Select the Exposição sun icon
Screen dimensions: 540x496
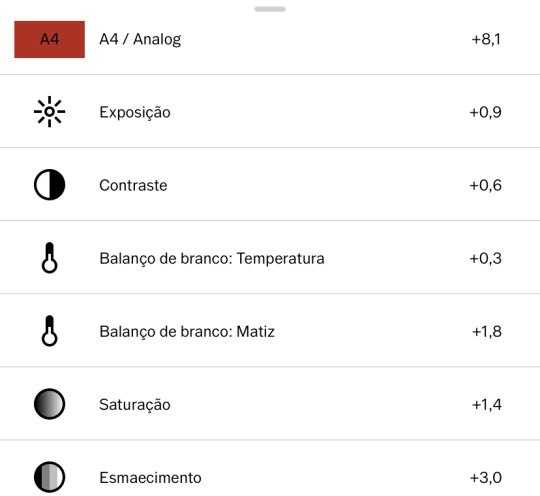[50, 112]
